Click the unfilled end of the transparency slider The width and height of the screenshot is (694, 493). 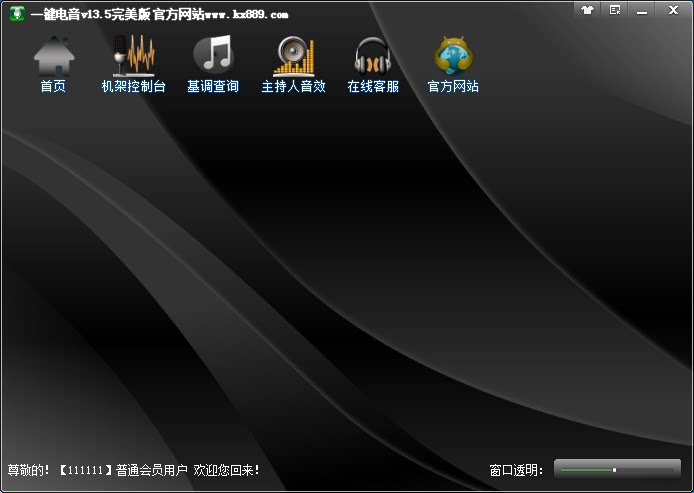(x=646, y=470)
